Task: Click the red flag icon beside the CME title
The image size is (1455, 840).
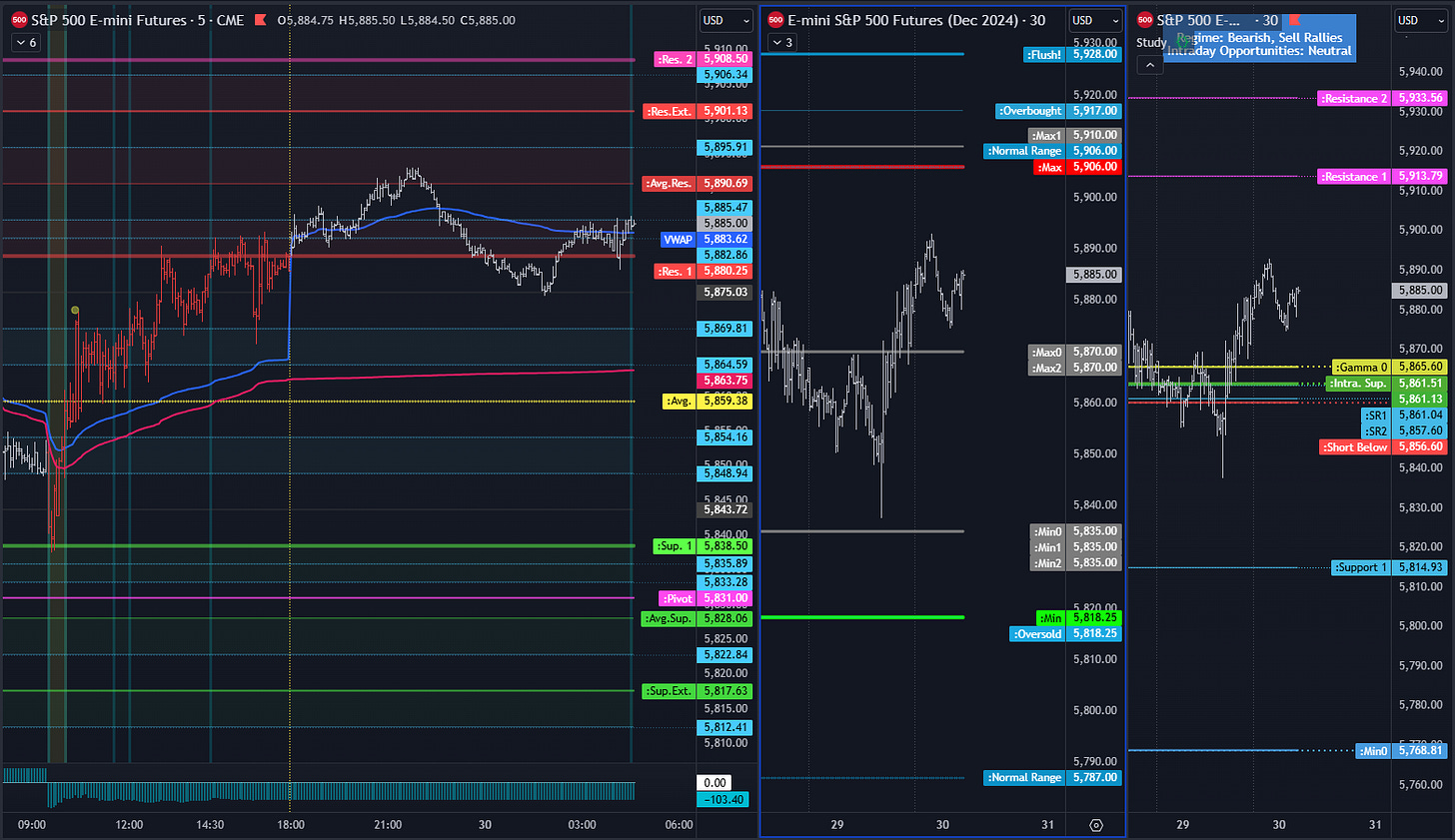Action: coord(260,20)
